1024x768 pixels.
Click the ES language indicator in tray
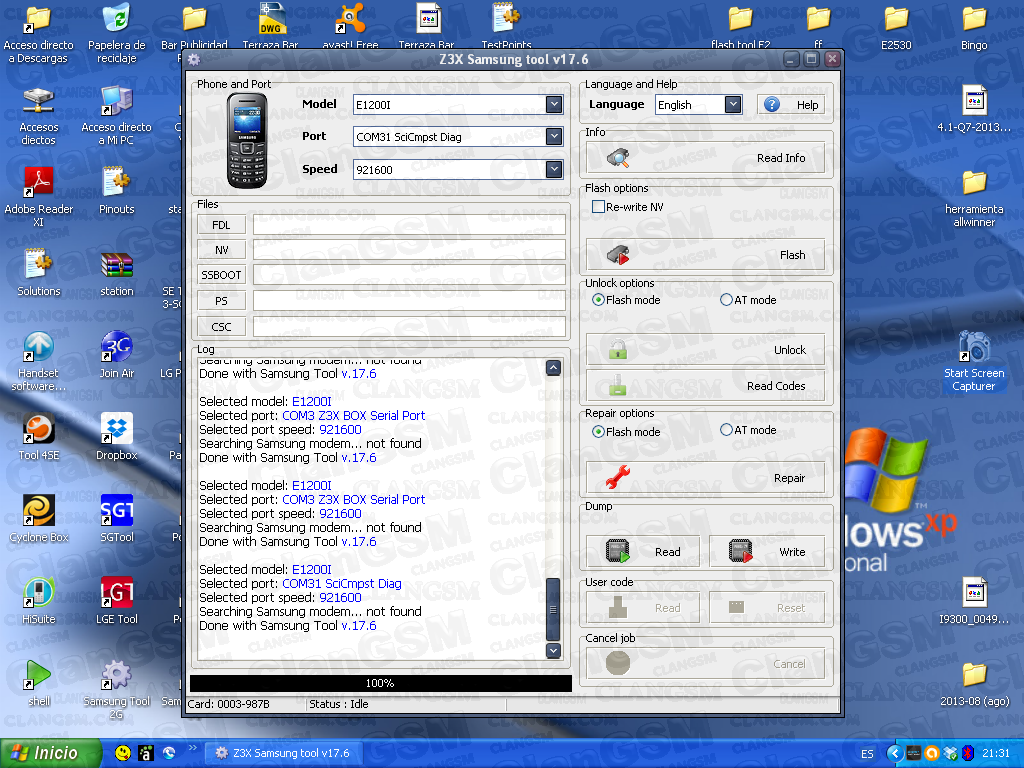867,754
